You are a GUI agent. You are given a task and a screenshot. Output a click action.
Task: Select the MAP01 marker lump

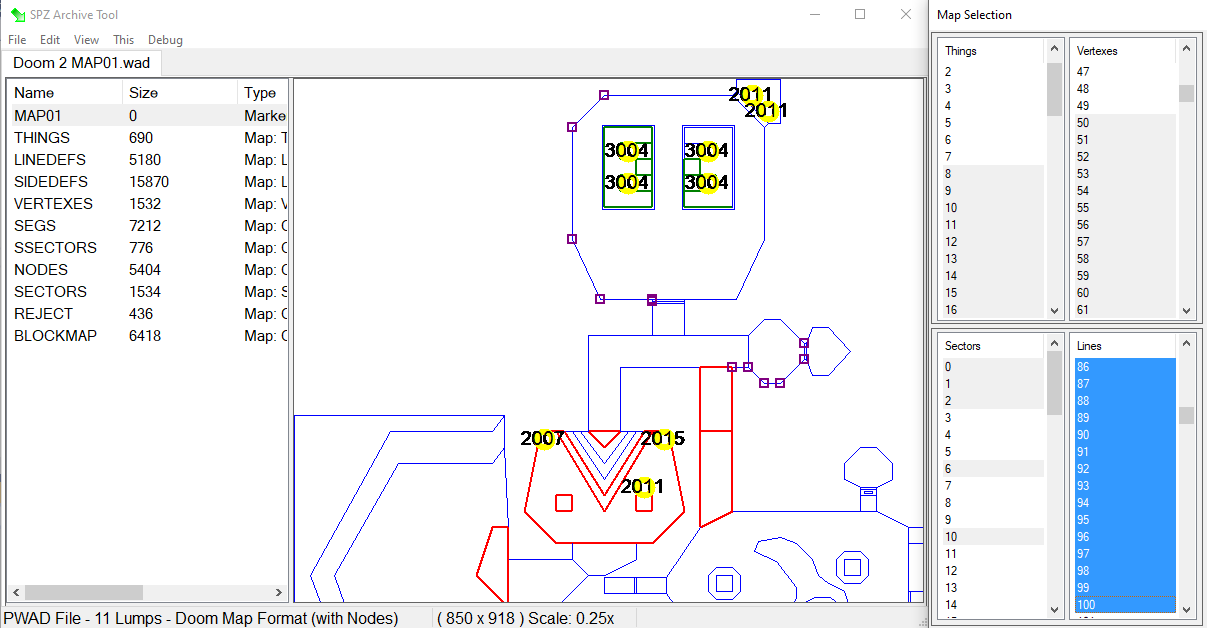tap(148, 116)
